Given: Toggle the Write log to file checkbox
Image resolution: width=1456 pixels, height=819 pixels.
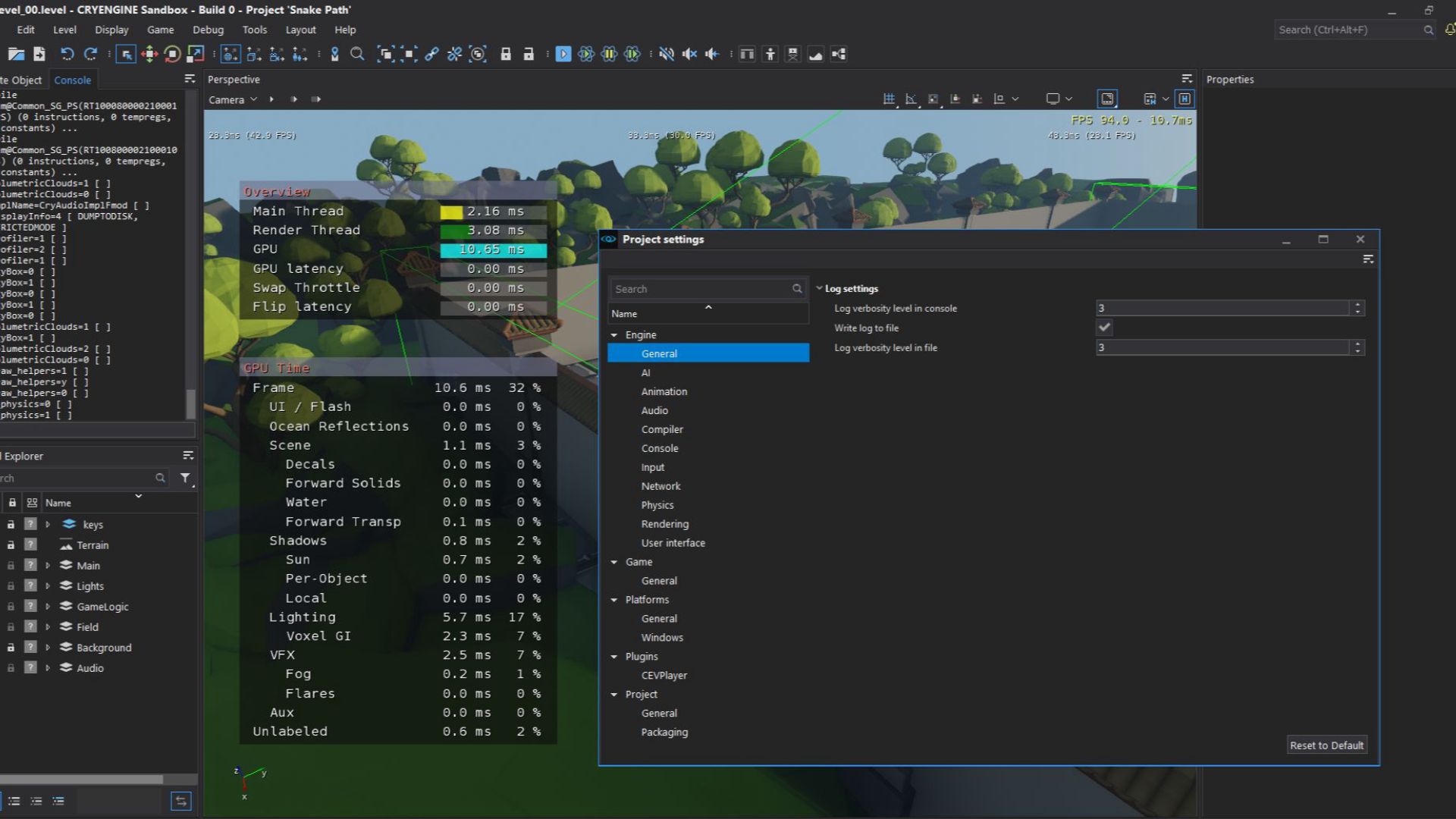Looking at the screenshot, I should (1104, 328).
